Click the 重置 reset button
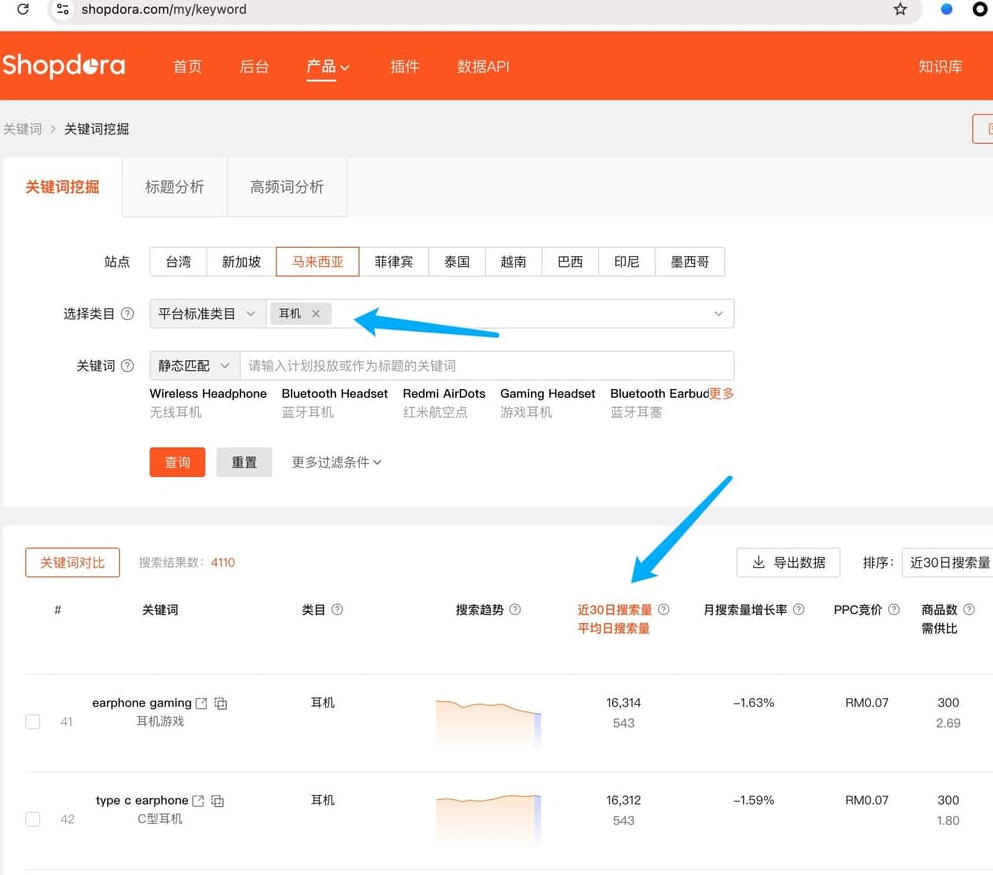 click(244, 462)
